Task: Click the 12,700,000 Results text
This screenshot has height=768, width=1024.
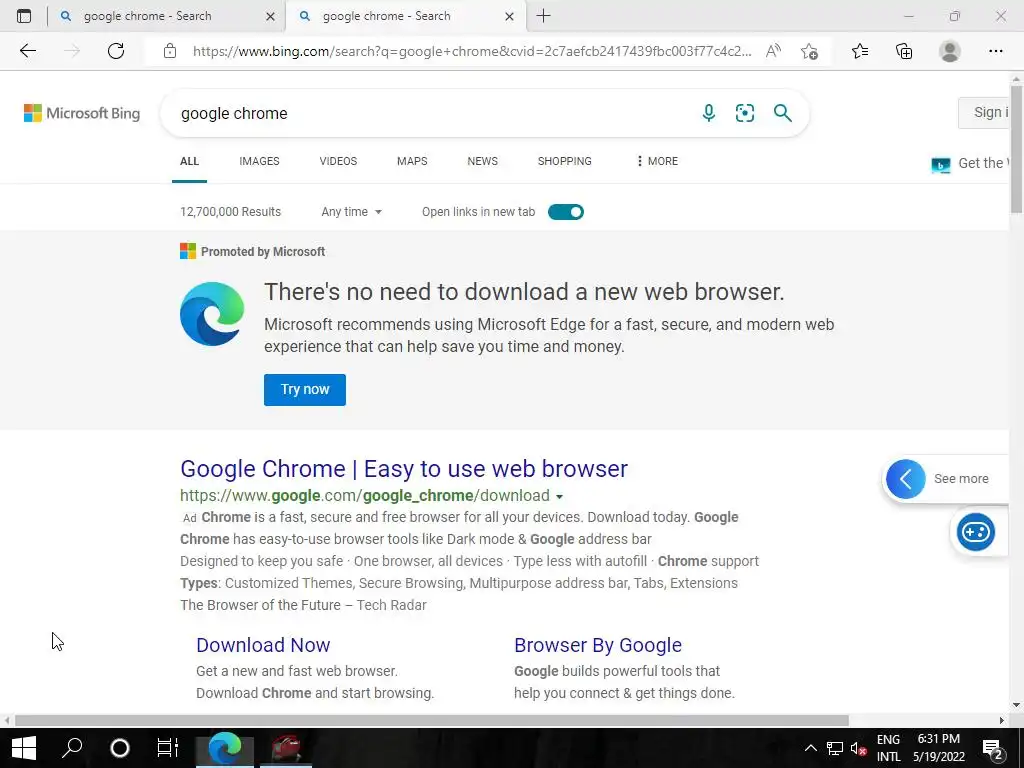Action: [x=231, y=212]
